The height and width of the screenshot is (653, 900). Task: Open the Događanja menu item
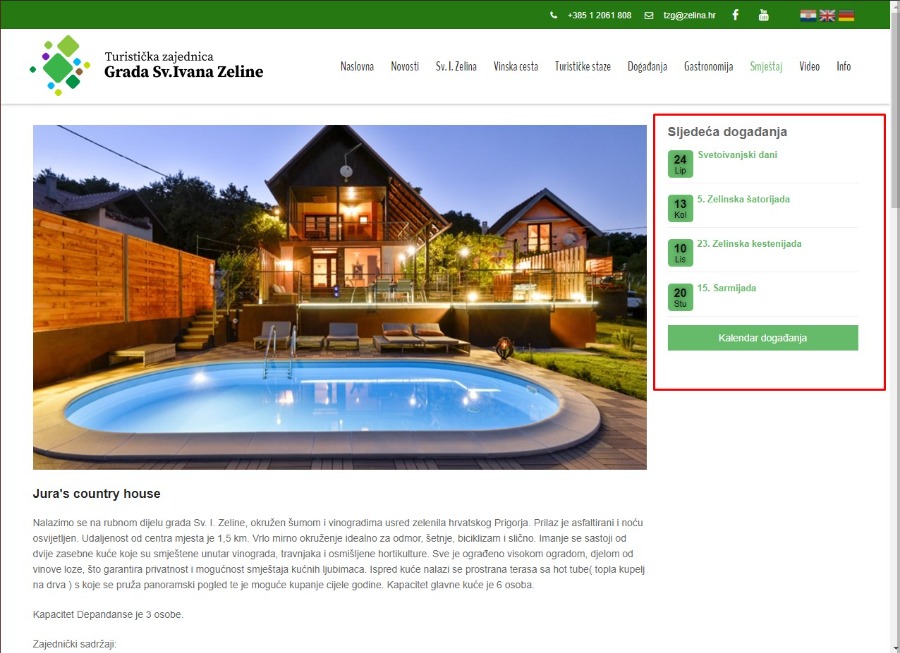647,67
